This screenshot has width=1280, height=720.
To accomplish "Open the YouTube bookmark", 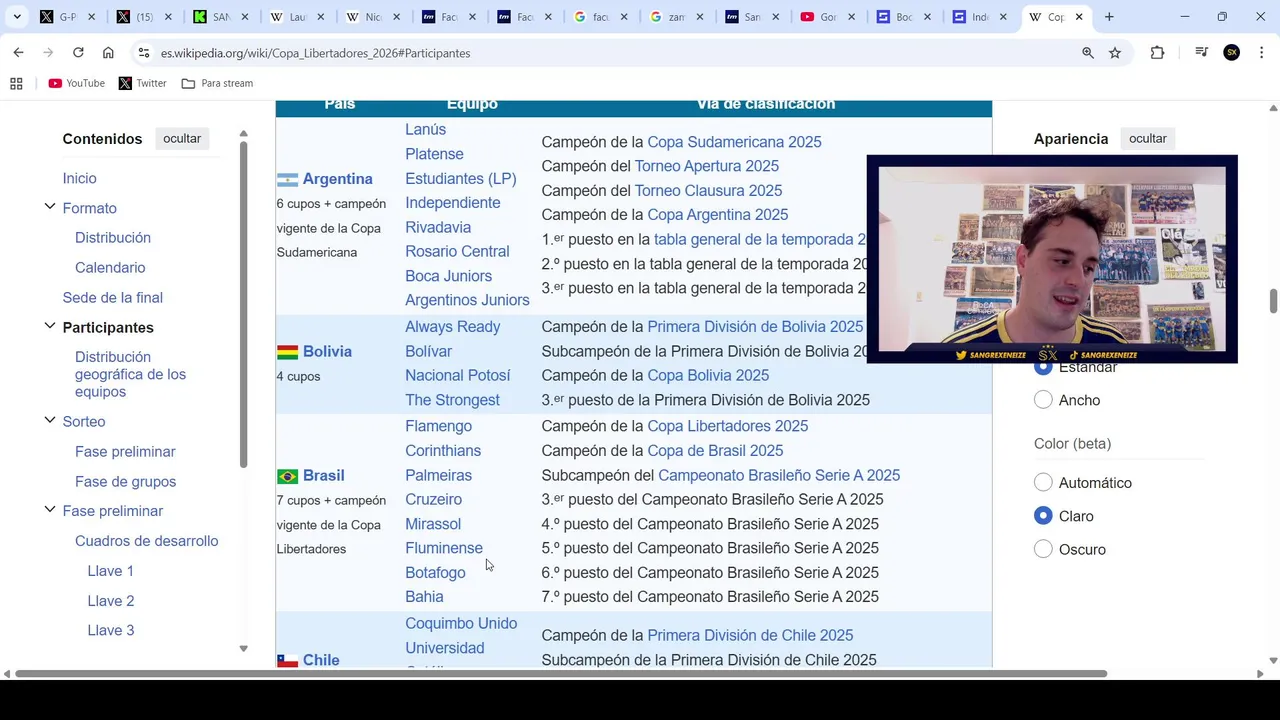I will click(x=76, y=83).
